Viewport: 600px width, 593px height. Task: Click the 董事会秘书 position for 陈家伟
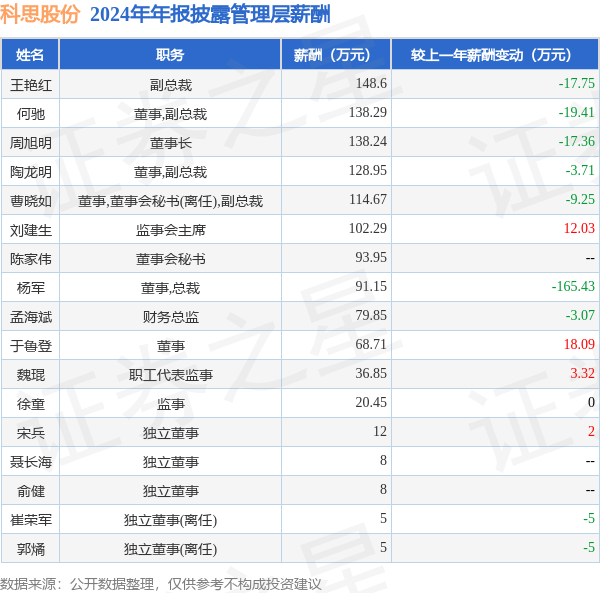[x=170, y=259]
